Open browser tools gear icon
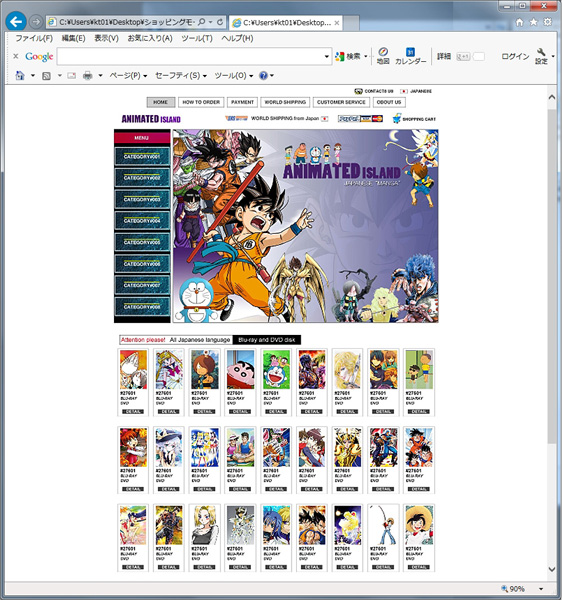562x600 pixels. click(547, 22)
